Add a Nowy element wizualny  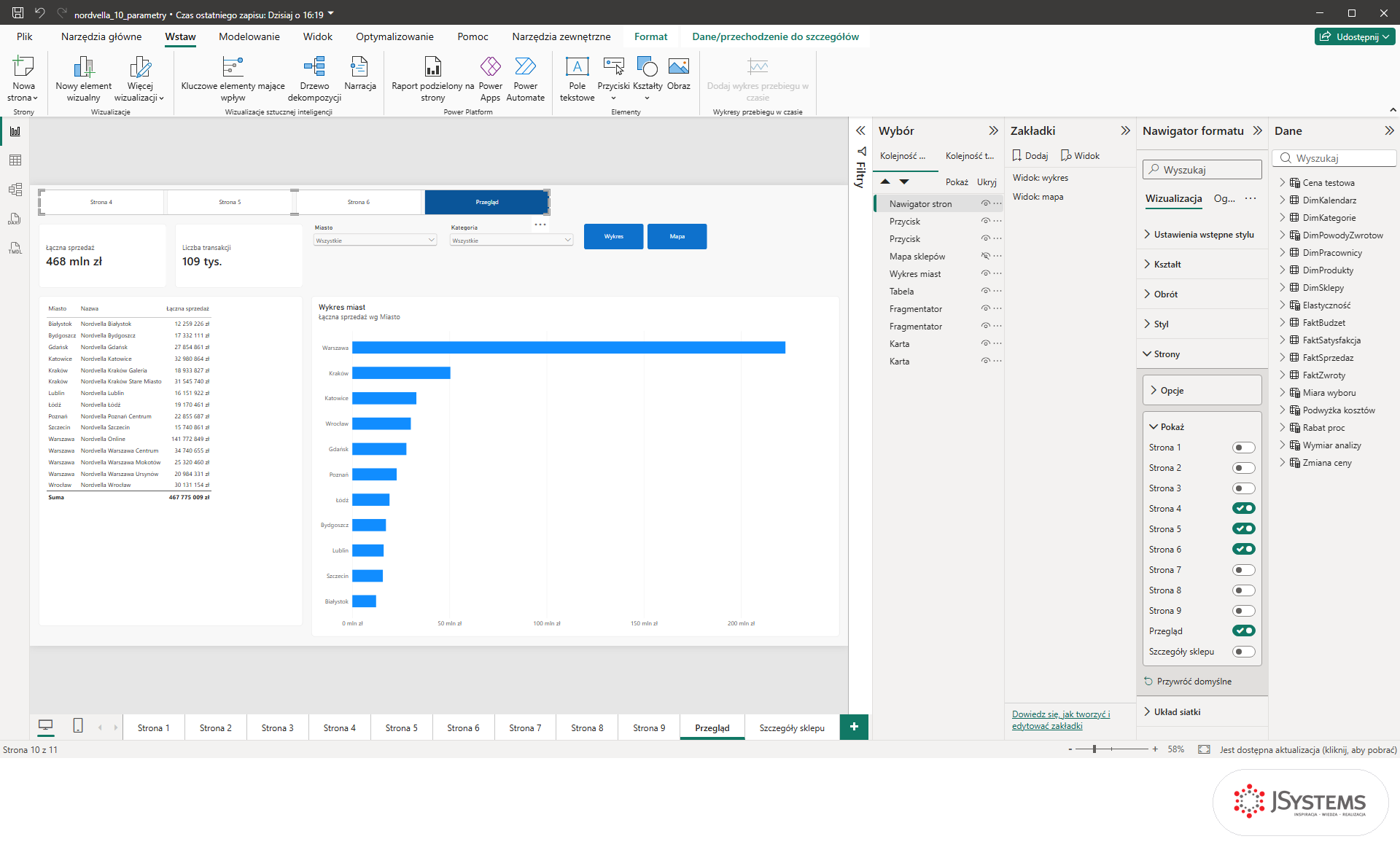pos(83,79)
